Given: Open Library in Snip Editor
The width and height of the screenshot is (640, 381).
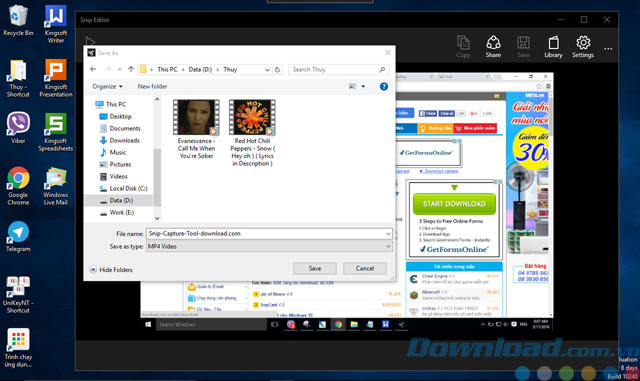Looking at the screenshot, I should coord(553,47).
